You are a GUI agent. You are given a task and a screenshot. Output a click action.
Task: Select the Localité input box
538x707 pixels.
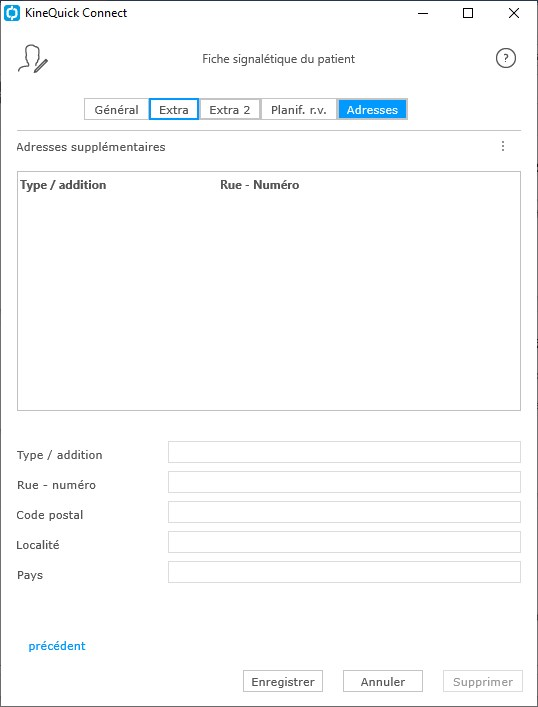coord(344,542)
